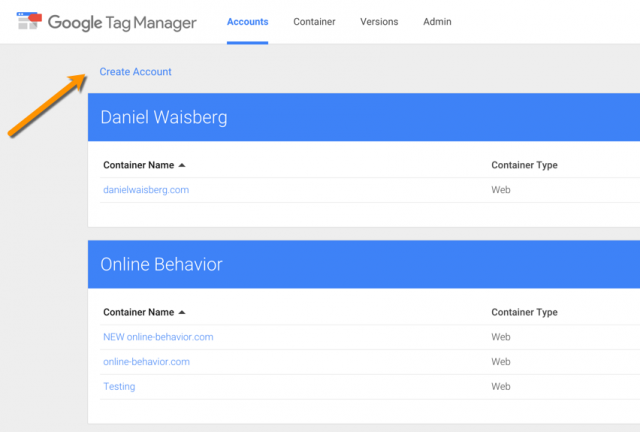Switch to the Container tab
The image size is (640, 432).
[x=314, y=22]
